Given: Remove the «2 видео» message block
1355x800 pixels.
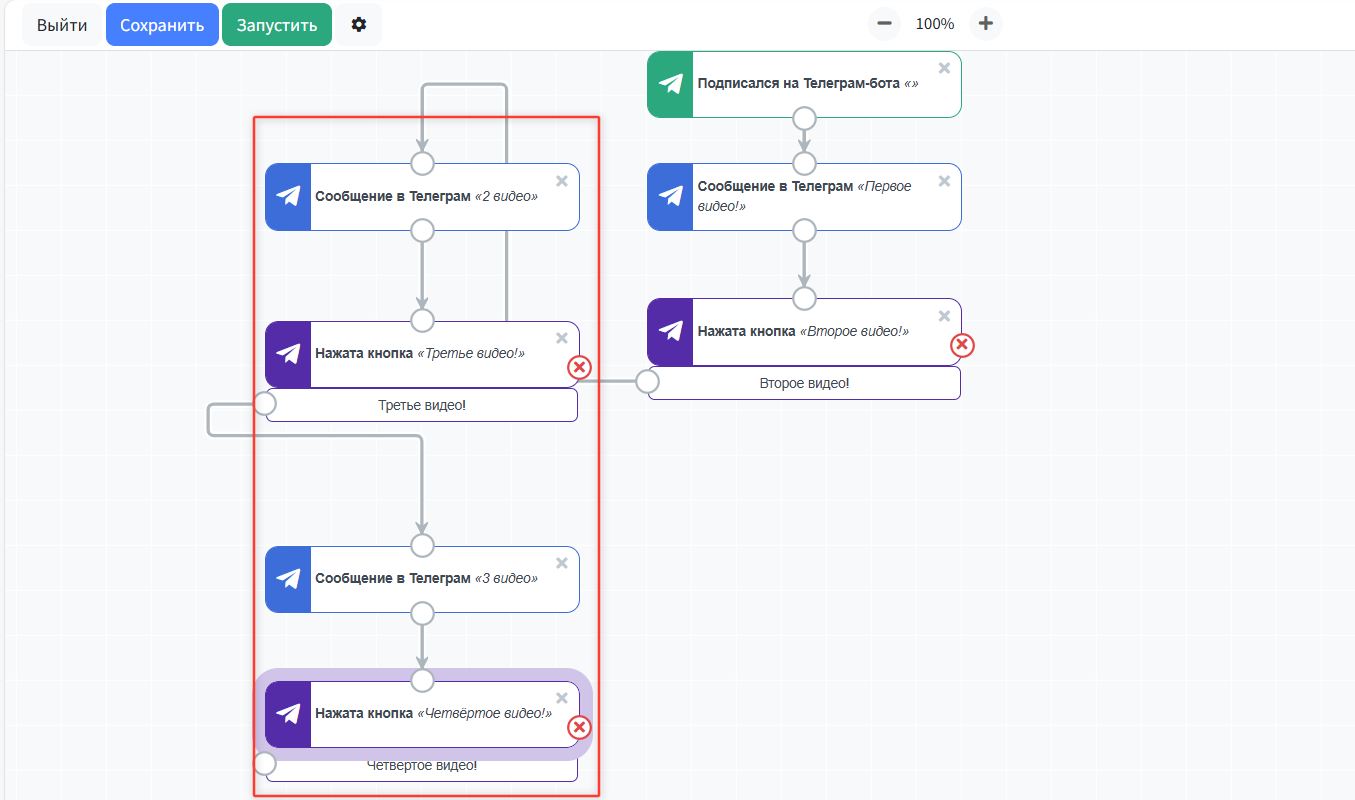Looking at the screenshot, I should coord(562,181).
